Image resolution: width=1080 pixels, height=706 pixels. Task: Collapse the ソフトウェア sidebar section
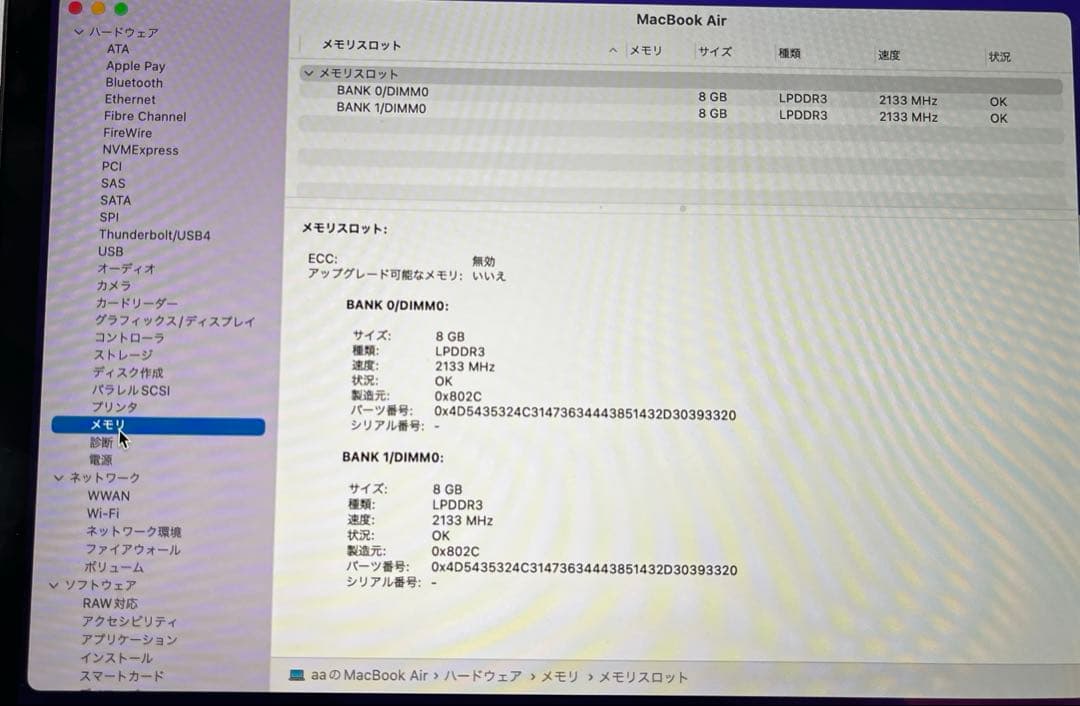pos(53,585)
